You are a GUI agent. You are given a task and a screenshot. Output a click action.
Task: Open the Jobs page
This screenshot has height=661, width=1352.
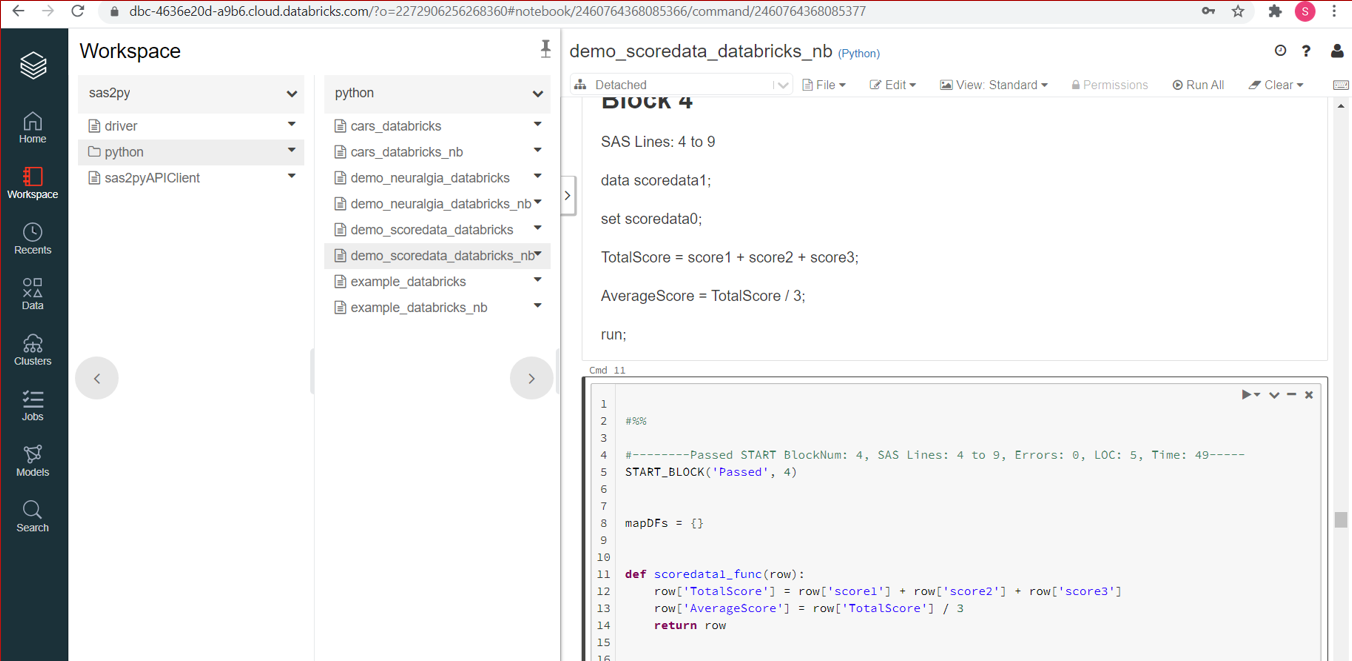pos(32,405)
